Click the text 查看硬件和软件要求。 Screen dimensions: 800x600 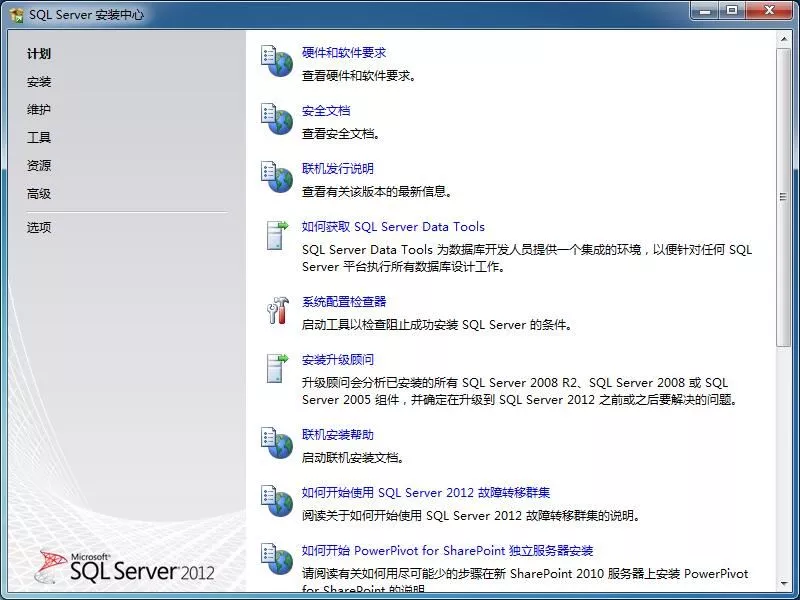click(x=360, y=76)
